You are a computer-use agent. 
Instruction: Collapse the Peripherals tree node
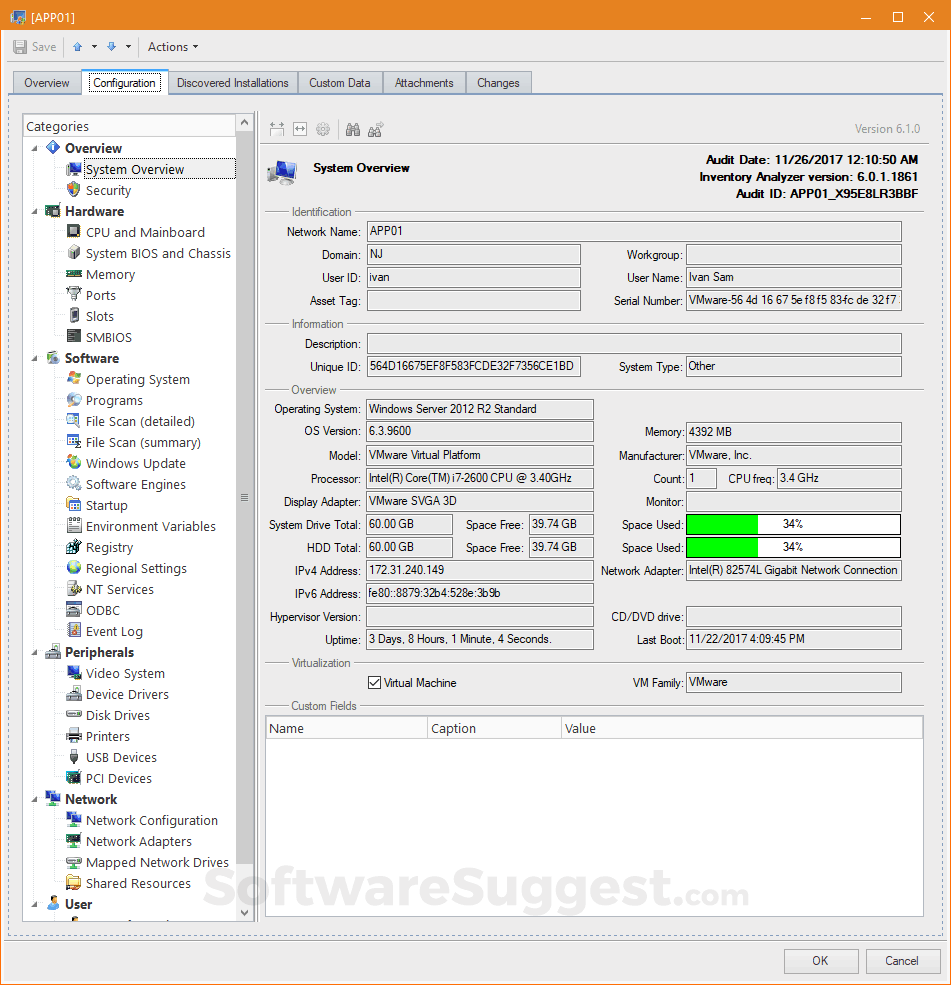pos(36,652)
